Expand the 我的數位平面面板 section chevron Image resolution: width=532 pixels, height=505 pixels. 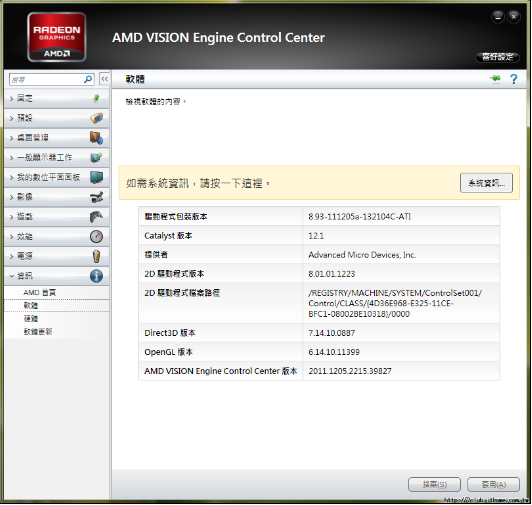coord(12,177)
